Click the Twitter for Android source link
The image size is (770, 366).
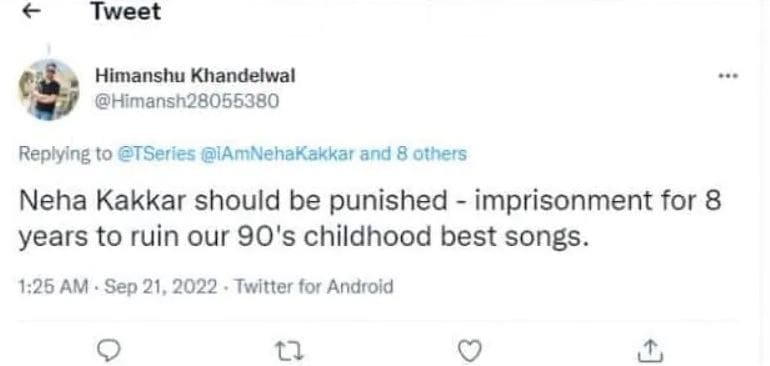(313, 286)
